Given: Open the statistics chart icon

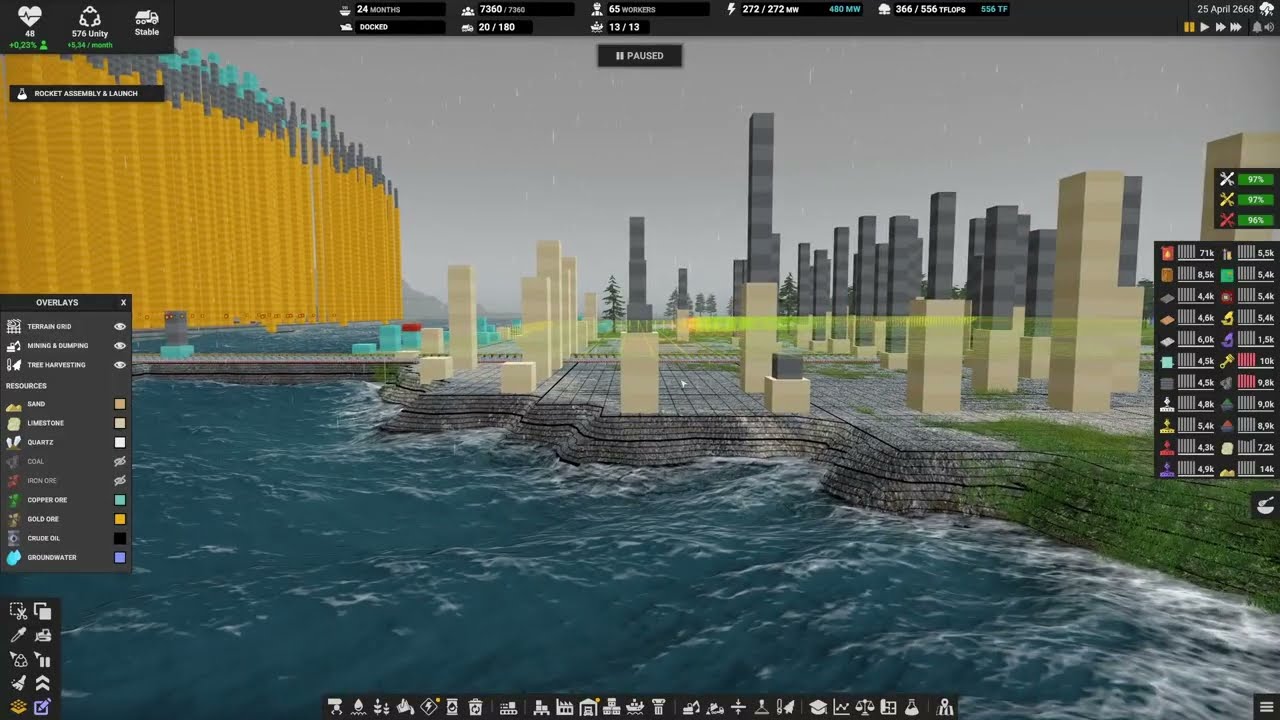Looking at the screenshot, I should (842, 708).
